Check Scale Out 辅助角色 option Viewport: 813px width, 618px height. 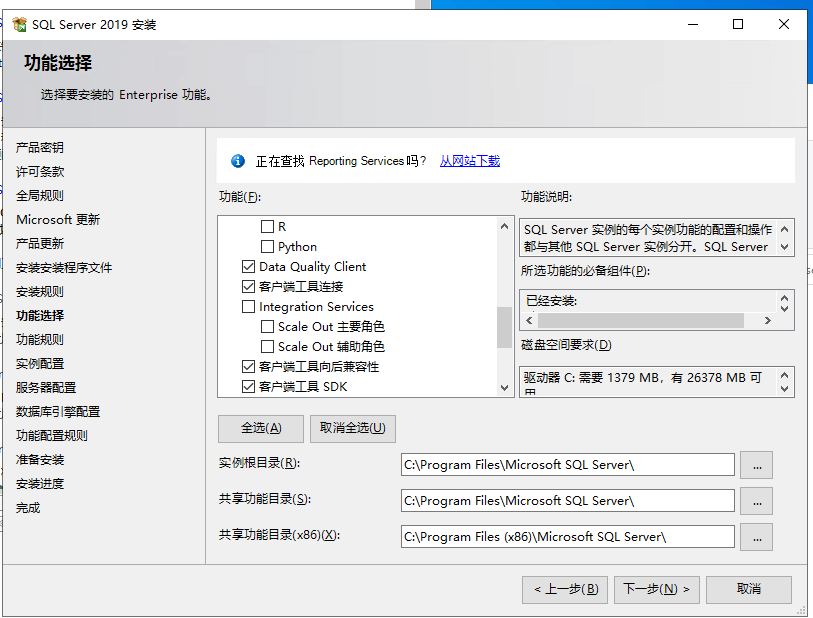(x=267, y=346)
